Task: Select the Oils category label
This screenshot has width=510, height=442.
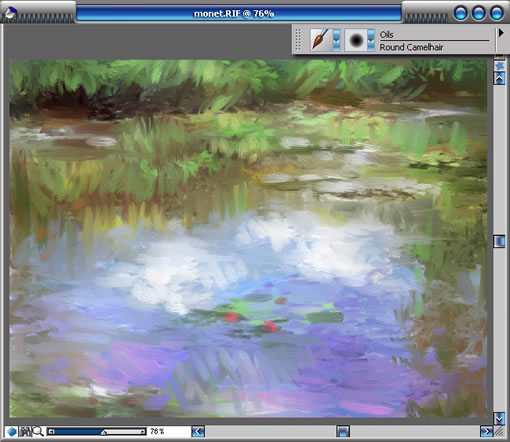Action: (386, 35)
